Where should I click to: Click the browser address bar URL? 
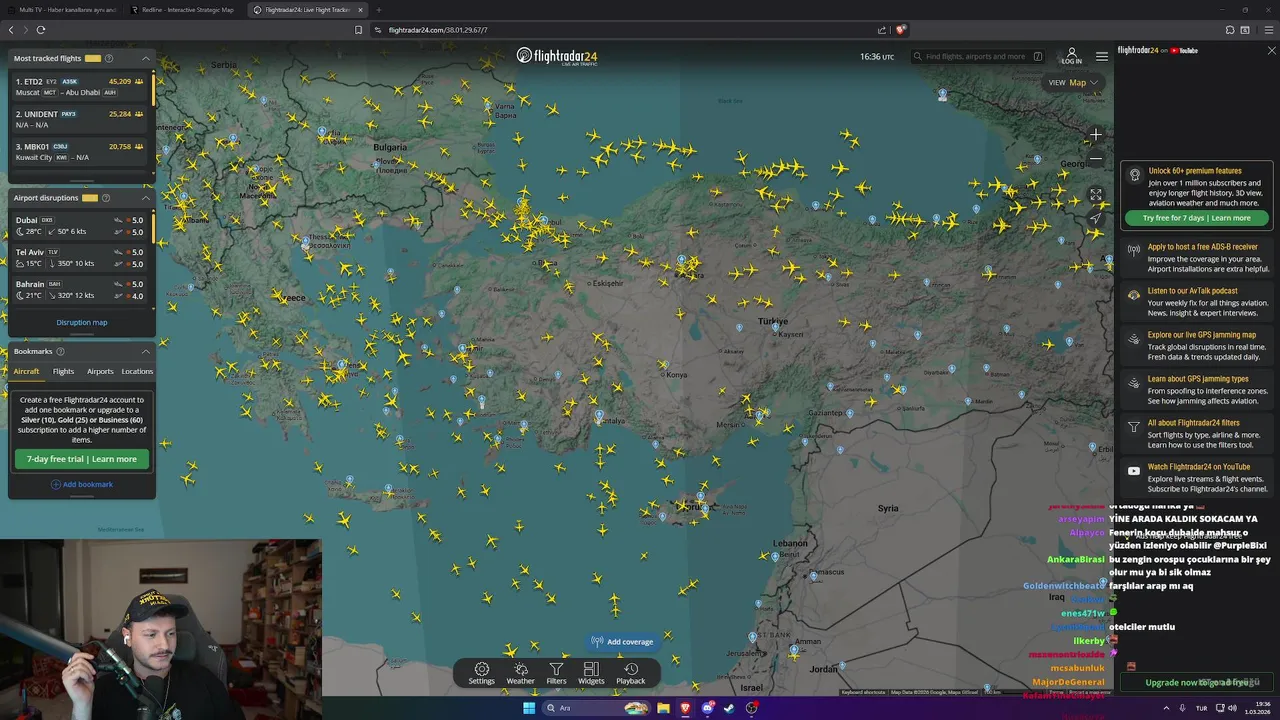point(438,30)
